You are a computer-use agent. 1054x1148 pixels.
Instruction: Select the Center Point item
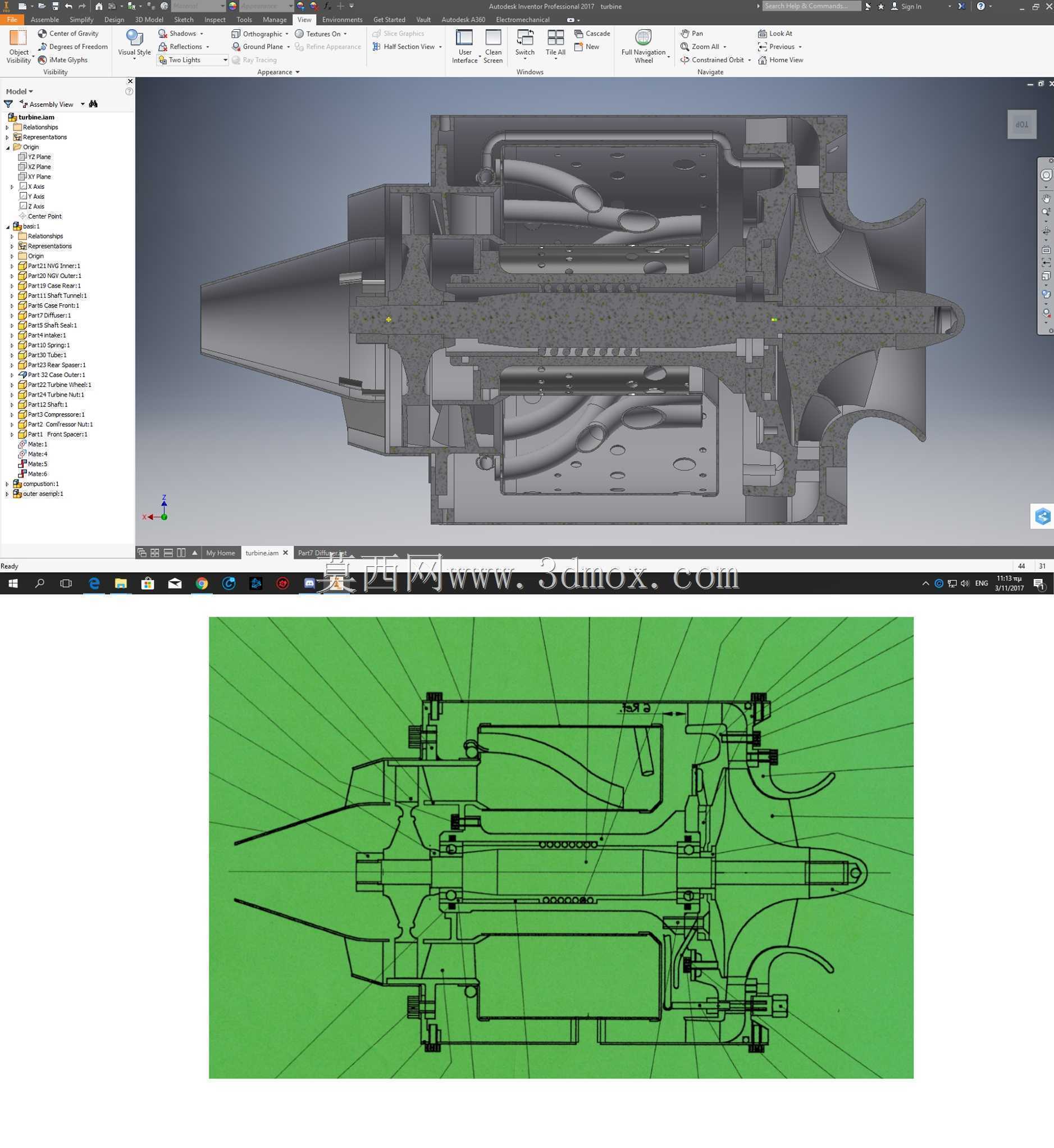(40, 216)
